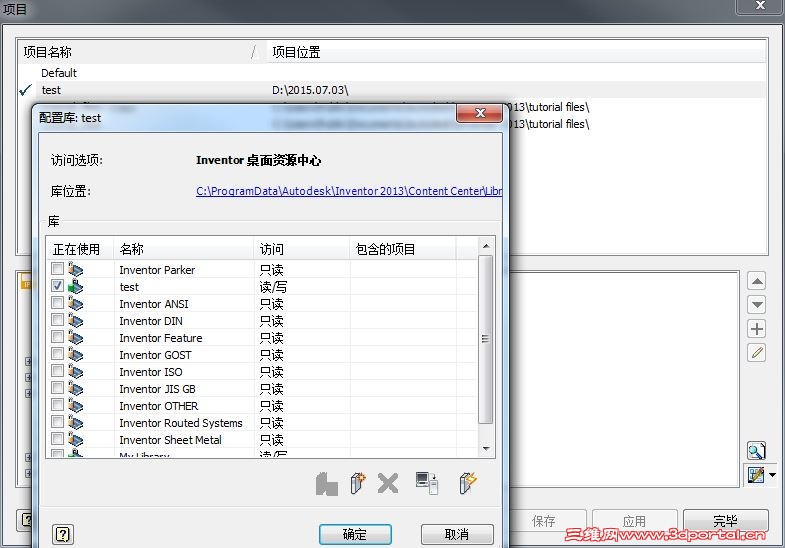The width and height of the screenshot is (785, 548).
Task: Click the library icon next to Inventor Feature
Action: (76, 338)
